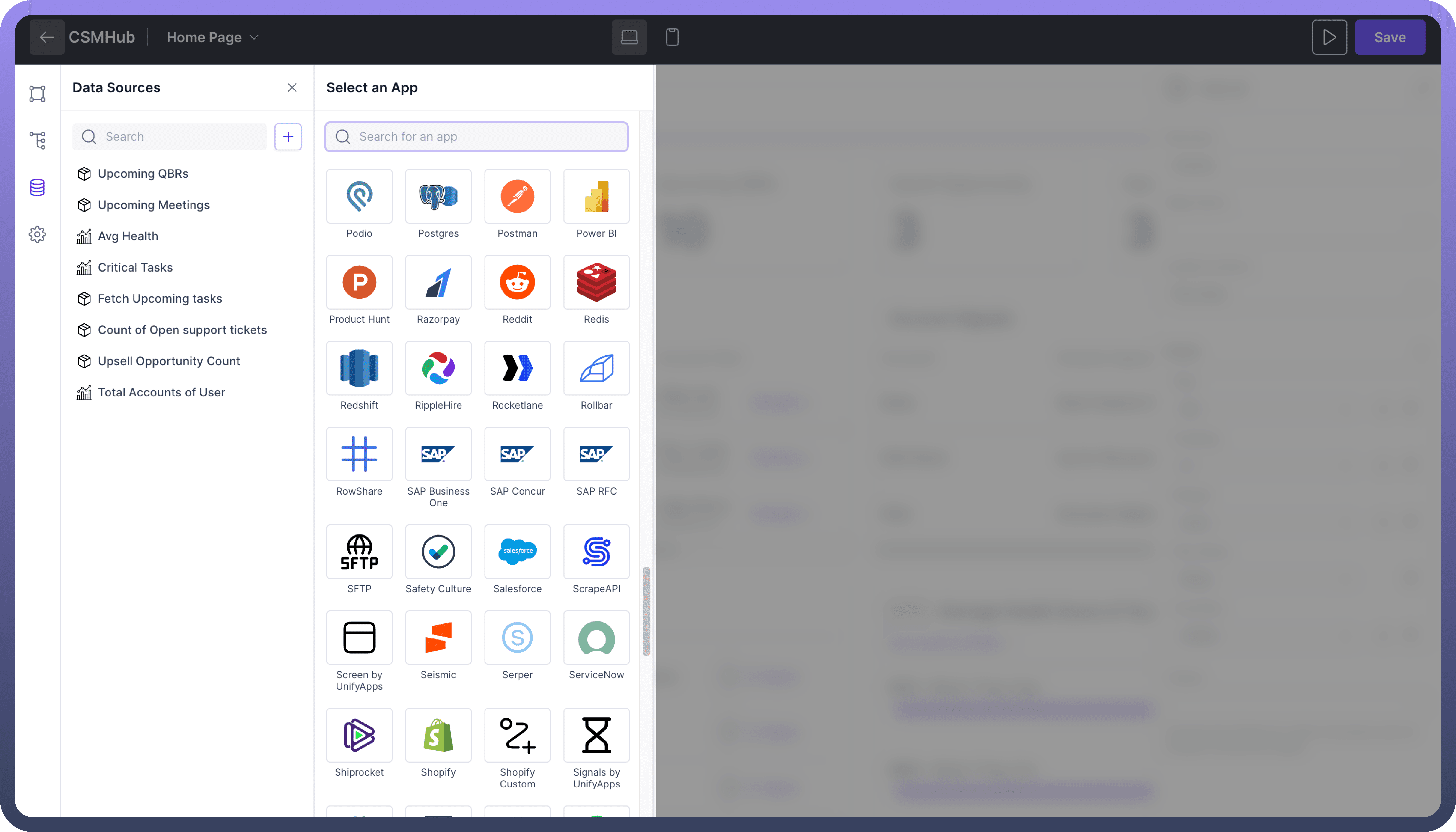Screen dimensions: 1456x832
Task: Open the settings gear in left sidebar
Action: click(x=37, y=234)
